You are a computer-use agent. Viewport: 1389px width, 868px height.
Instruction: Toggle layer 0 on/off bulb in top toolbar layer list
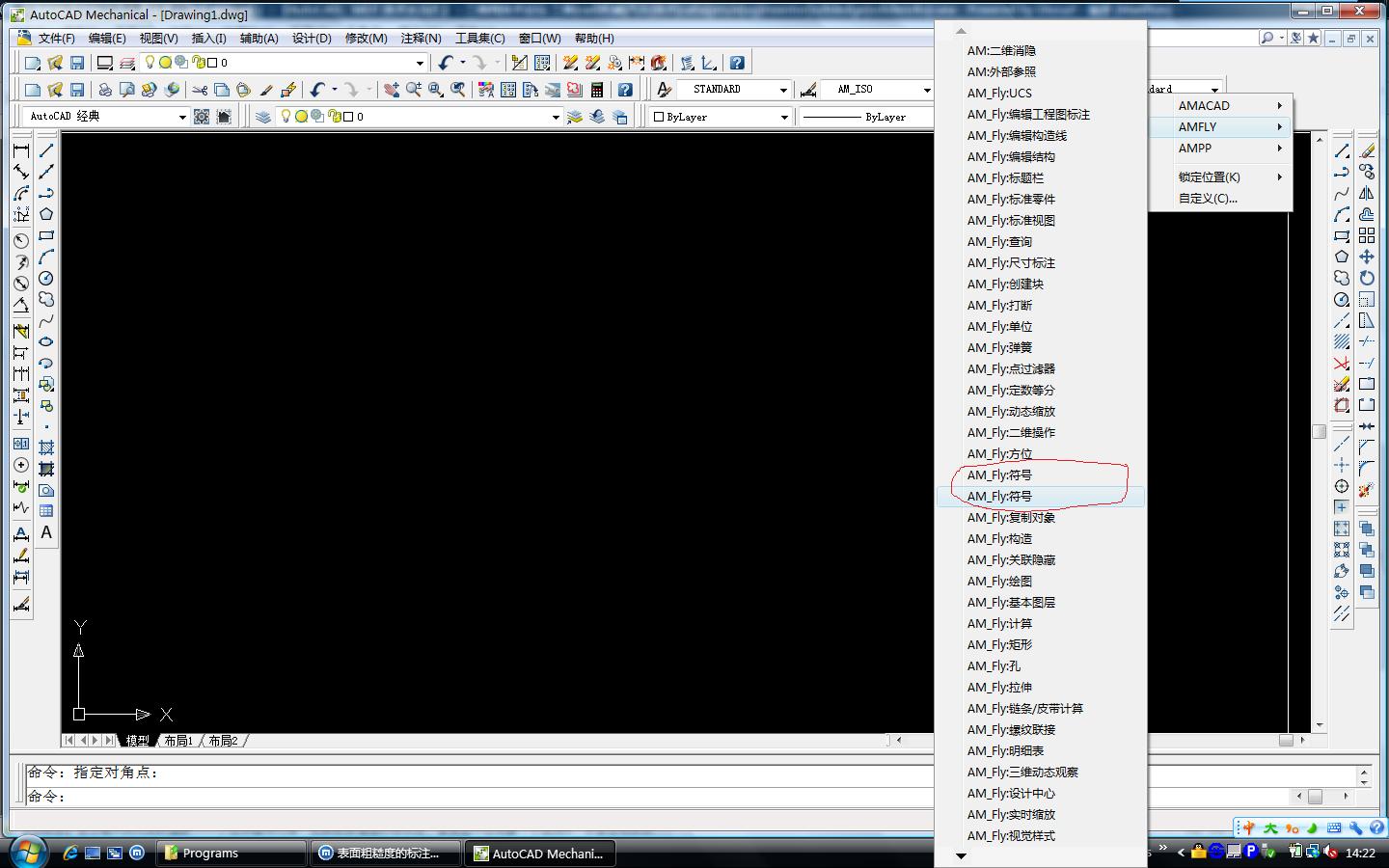pos(150,63)
